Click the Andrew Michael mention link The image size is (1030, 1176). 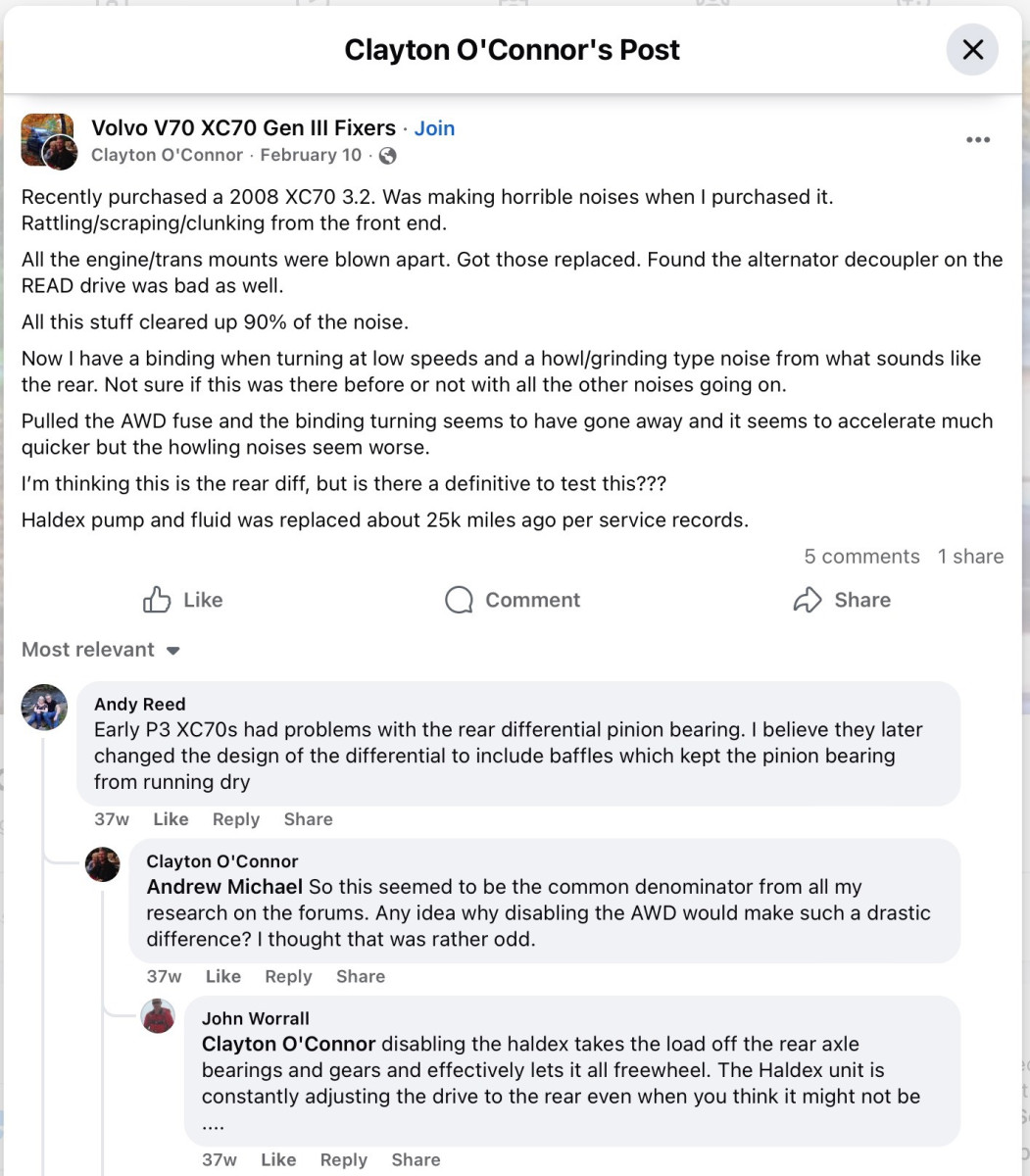(224, 887)
